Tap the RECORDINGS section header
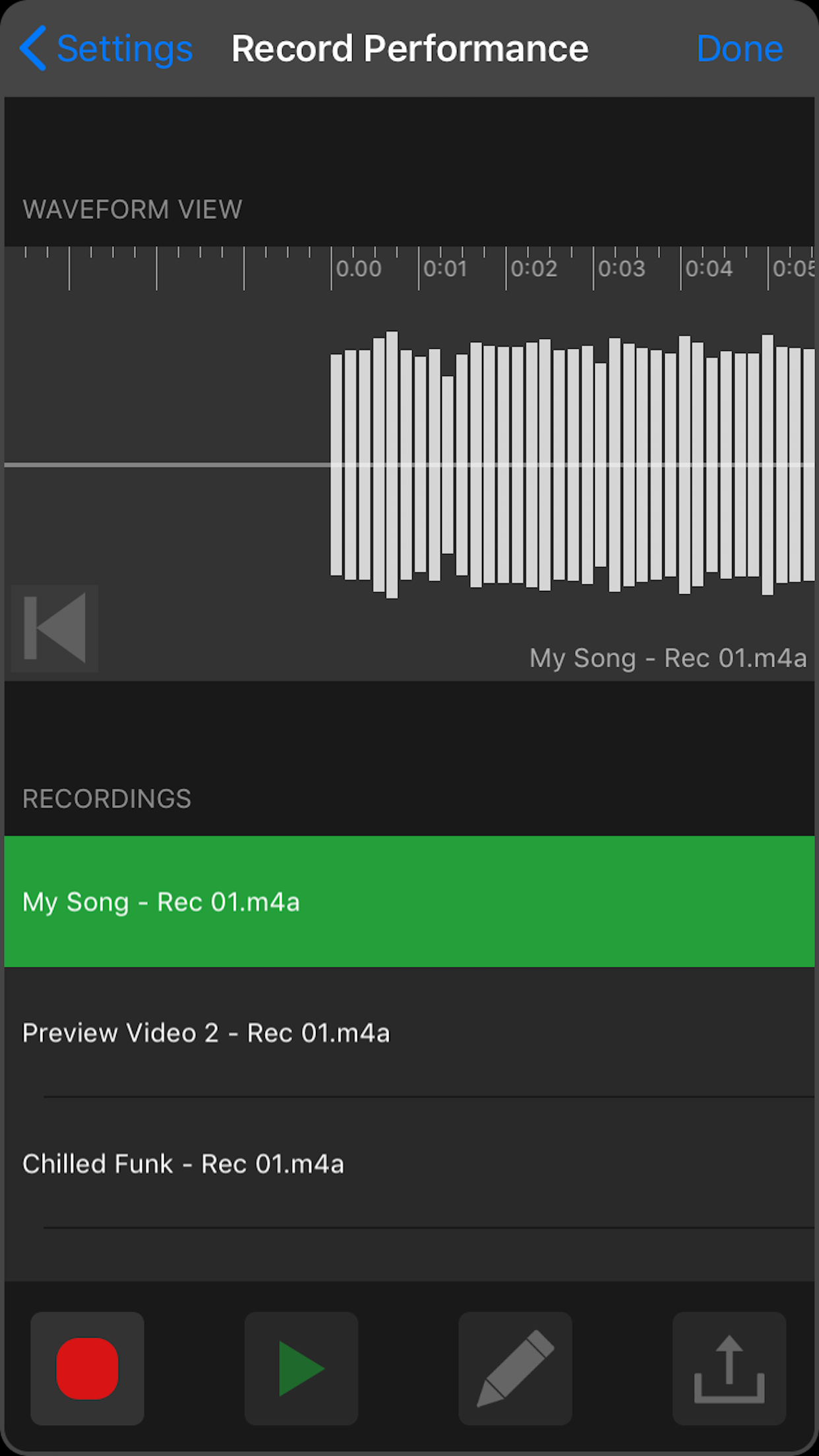 point(107,799)
